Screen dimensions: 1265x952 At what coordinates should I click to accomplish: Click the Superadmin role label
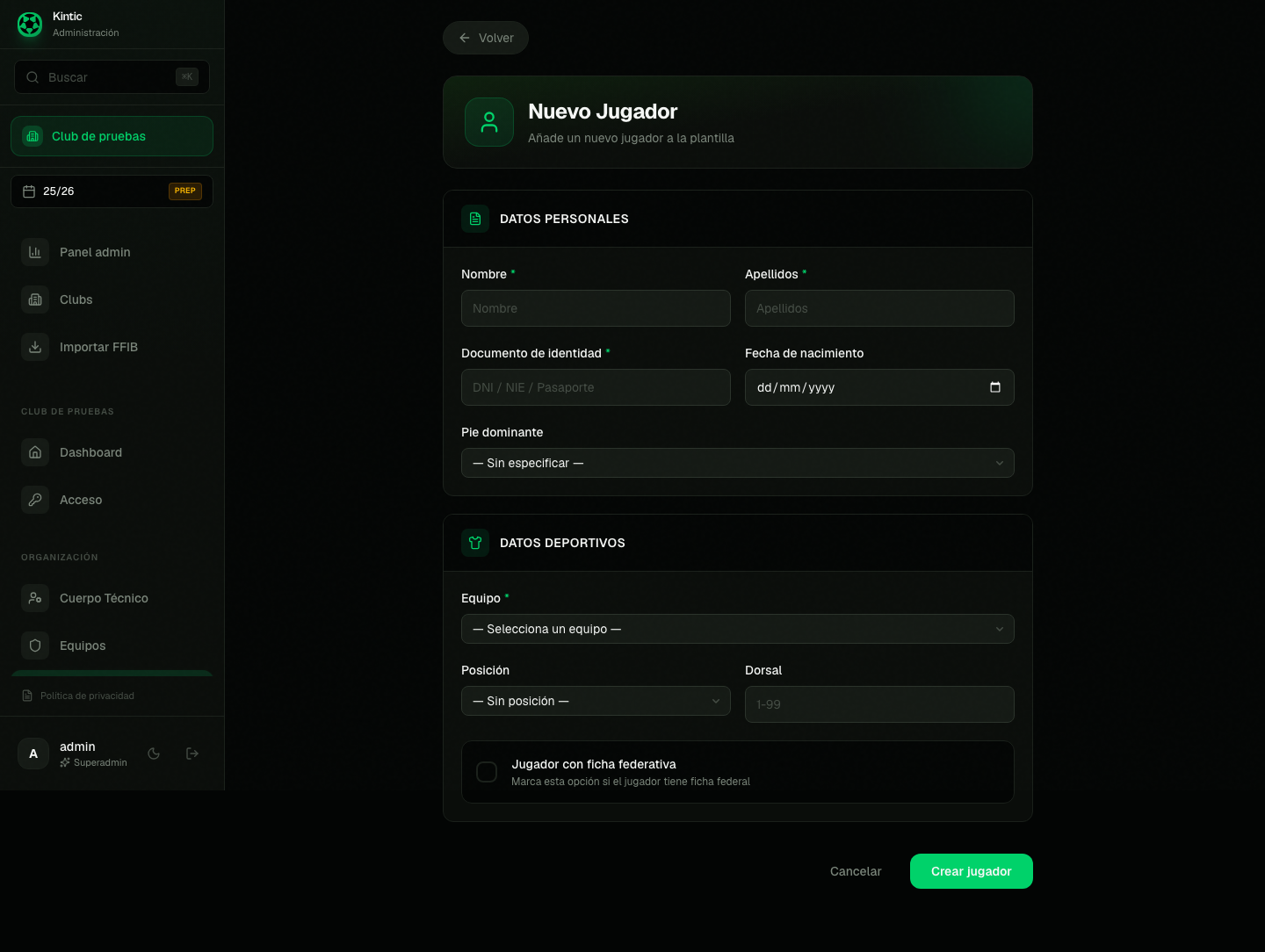[x=100, y=762]
